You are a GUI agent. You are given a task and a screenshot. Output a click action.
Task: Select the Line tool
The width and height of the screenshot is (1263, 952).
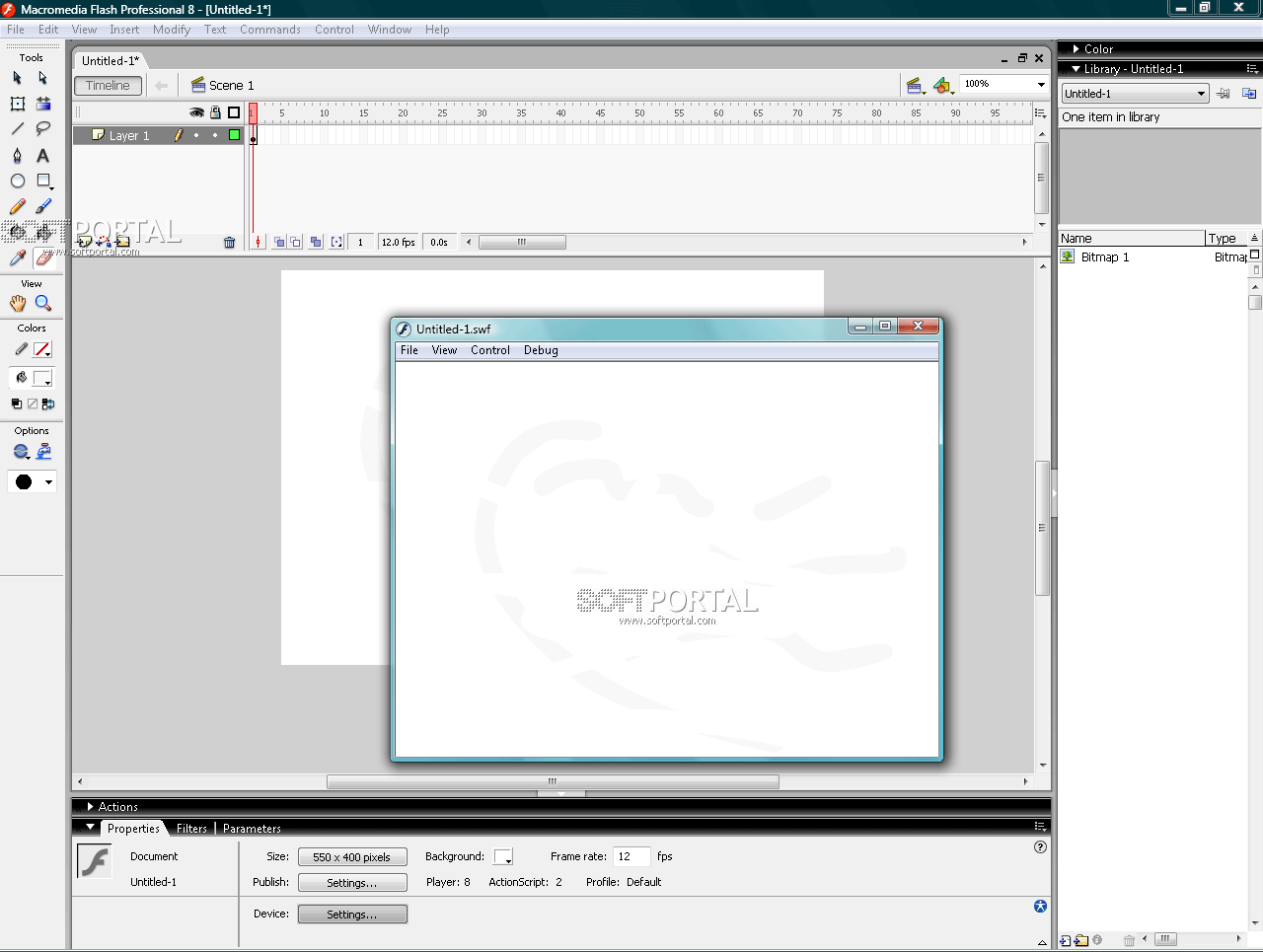pyautogui.click(x=18, y=129)
